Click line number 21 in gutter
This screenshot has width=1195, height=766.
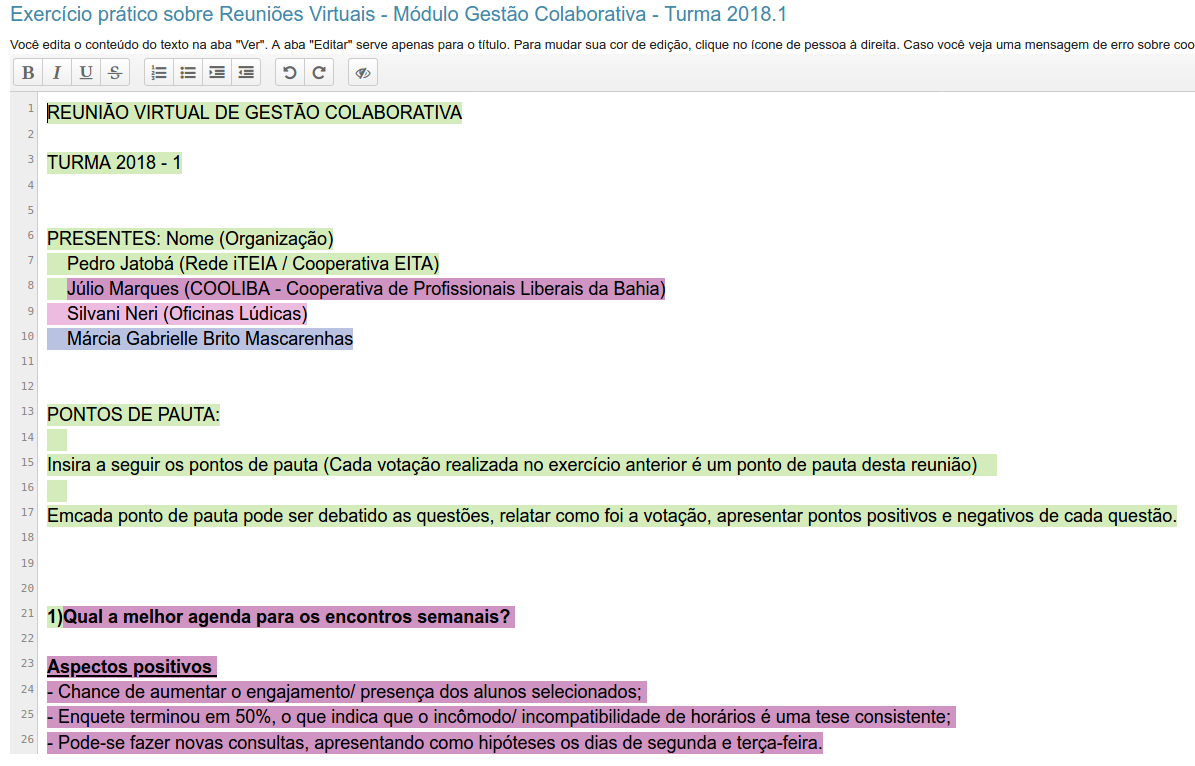[28, 613]
